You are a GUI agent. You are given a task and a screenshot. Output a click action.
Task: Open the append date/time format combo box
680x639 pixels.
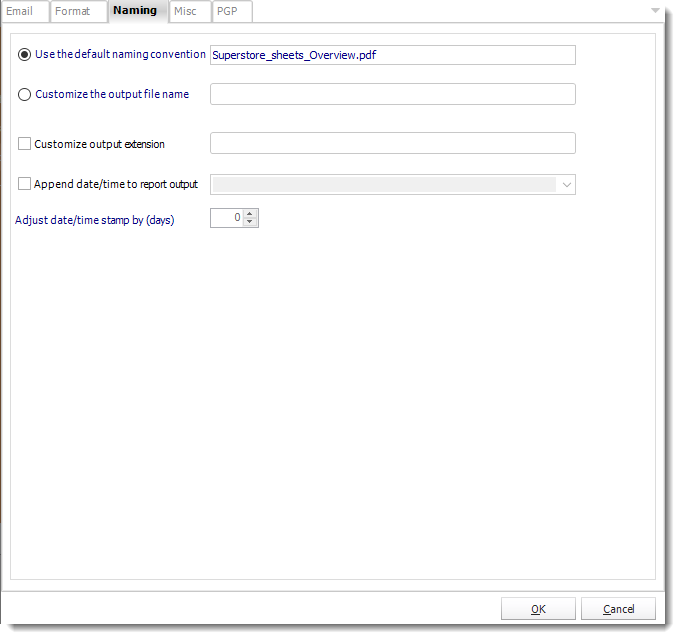(392, 185)
